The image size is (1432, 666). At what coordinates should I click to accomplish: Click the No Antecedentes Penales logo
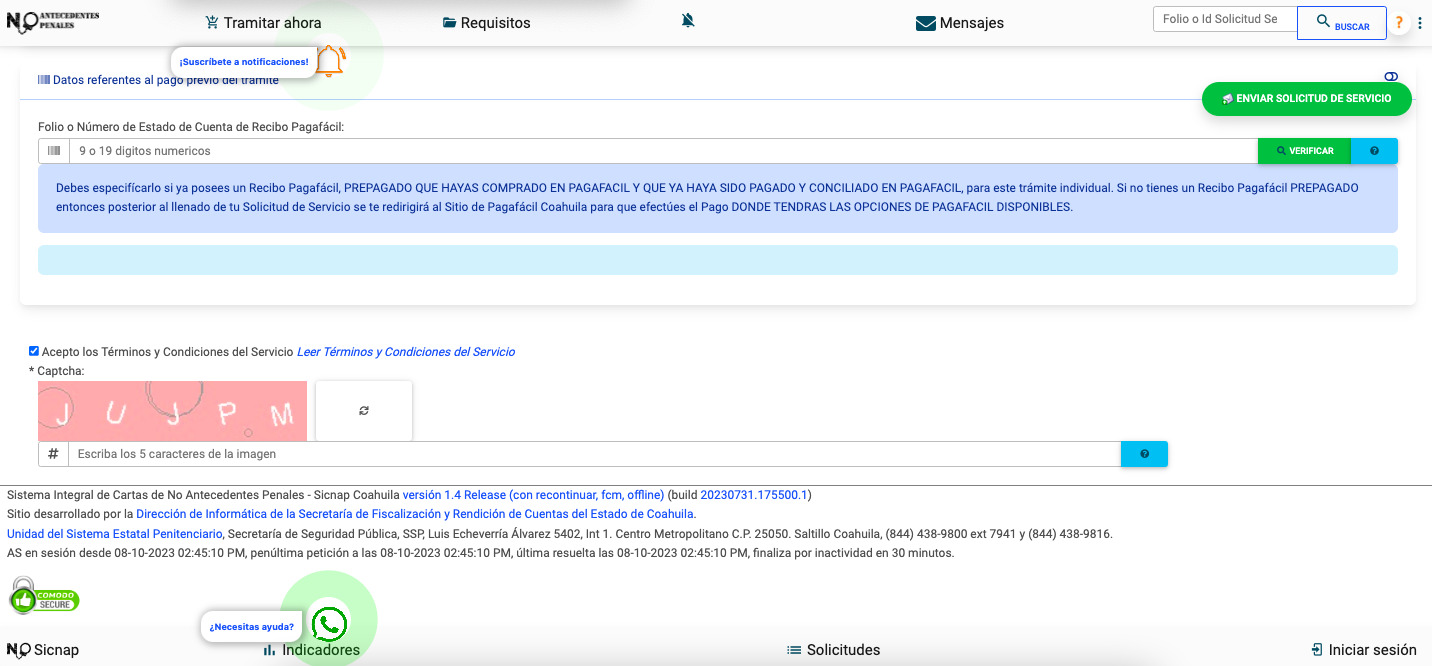point(53,21)
